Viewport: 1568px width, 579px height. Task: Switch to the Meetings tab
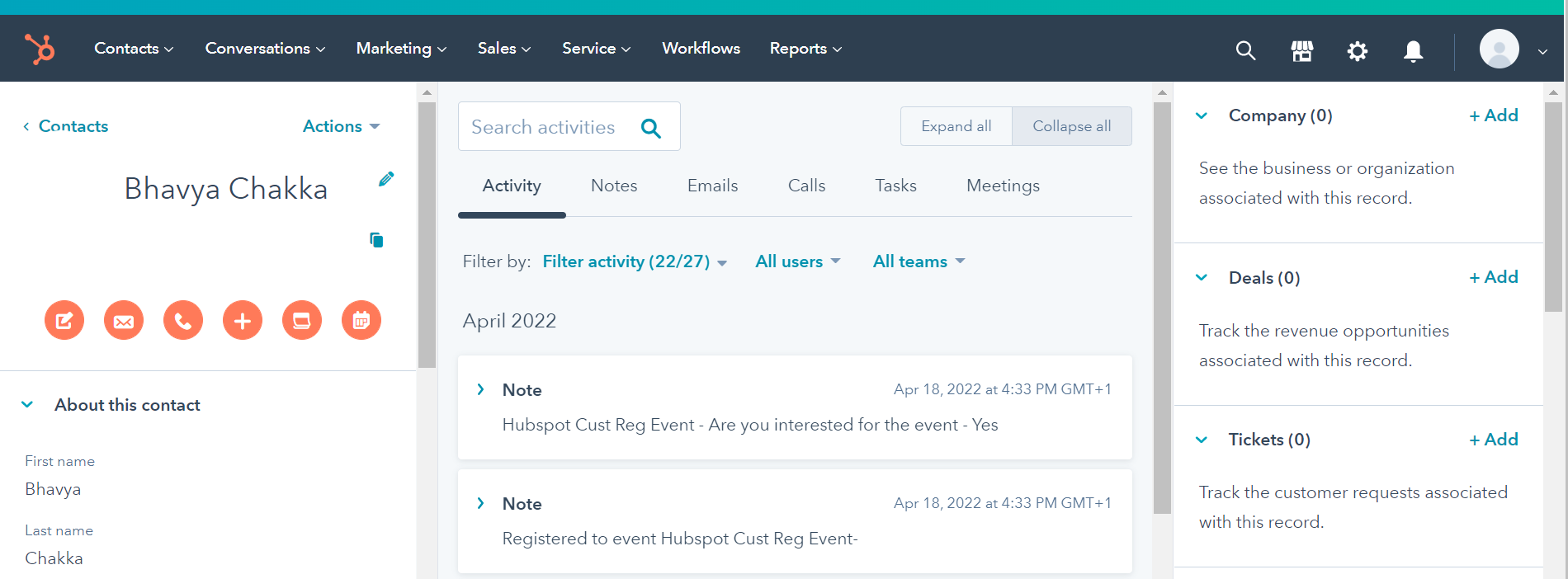(x=1003, y=186)
